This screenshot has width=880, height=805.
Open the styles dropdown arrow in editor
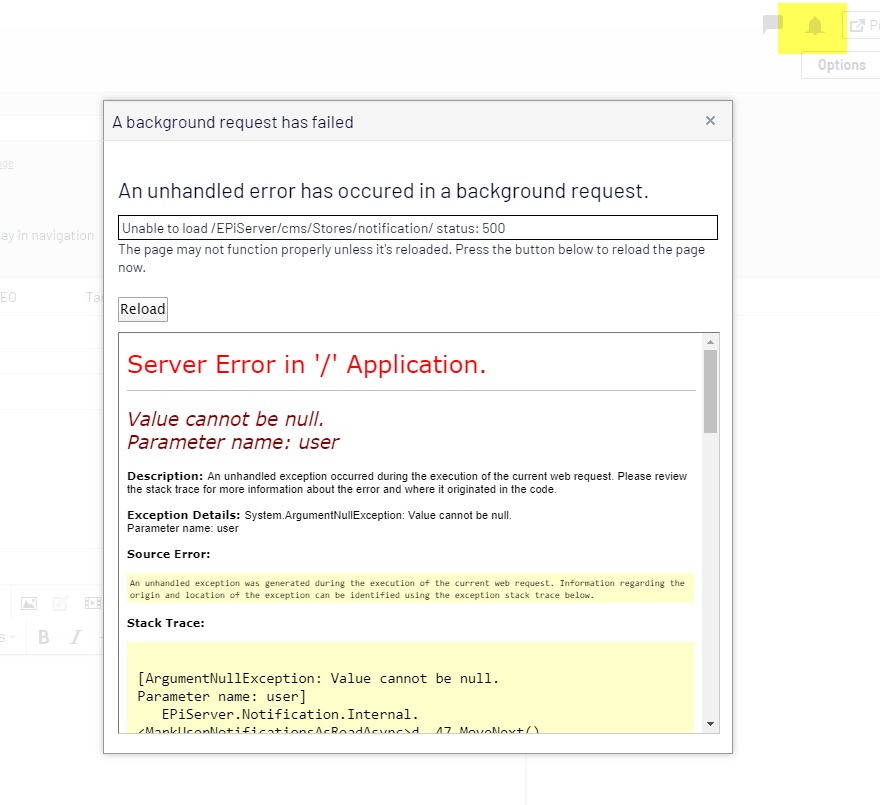tap(12, 637)
